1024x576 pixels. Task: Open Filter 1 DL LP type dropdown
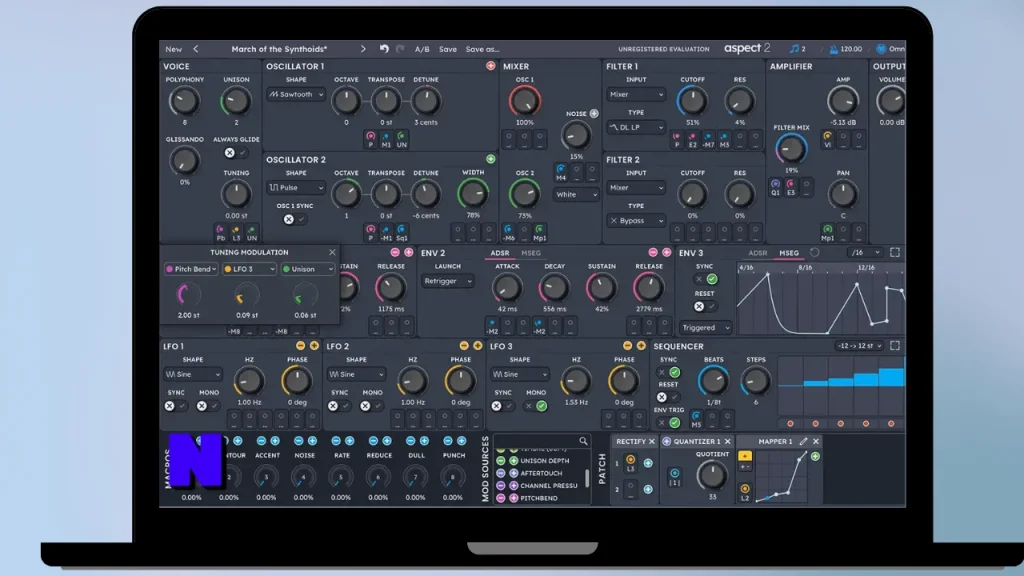tap(635, 127)
